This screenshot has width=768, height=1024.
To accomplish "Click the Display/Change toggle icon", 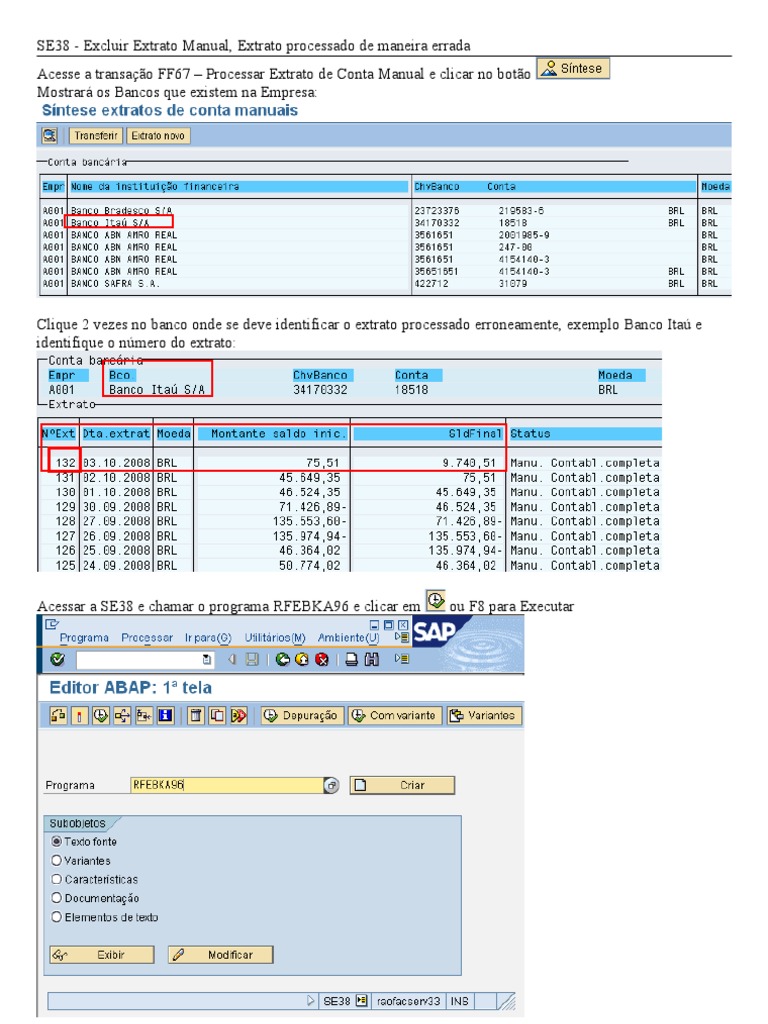I will point(58,716).
